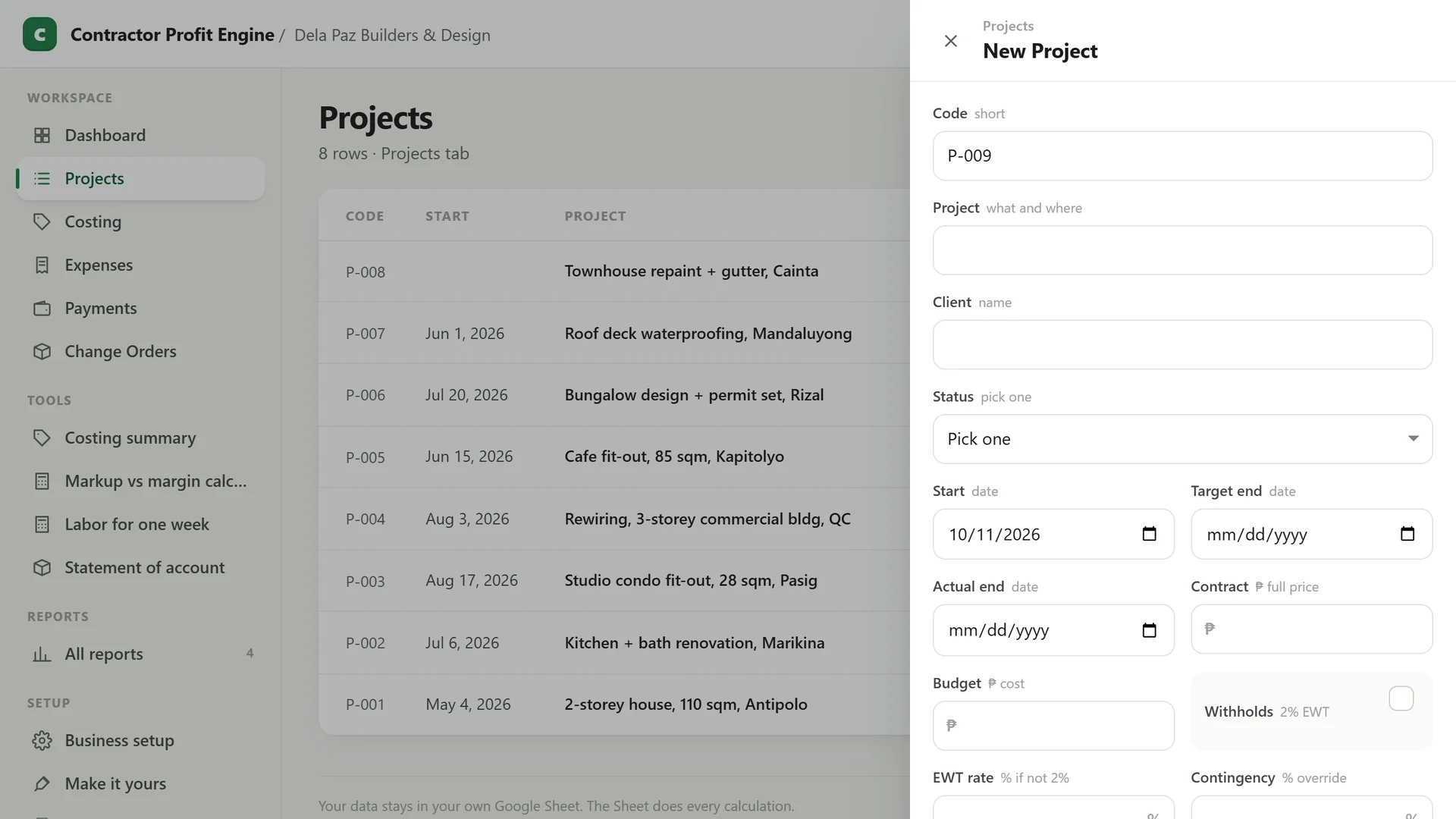Open the Start date calendar picker icon
This screenshot has height=819, width=1456.
1149,534
